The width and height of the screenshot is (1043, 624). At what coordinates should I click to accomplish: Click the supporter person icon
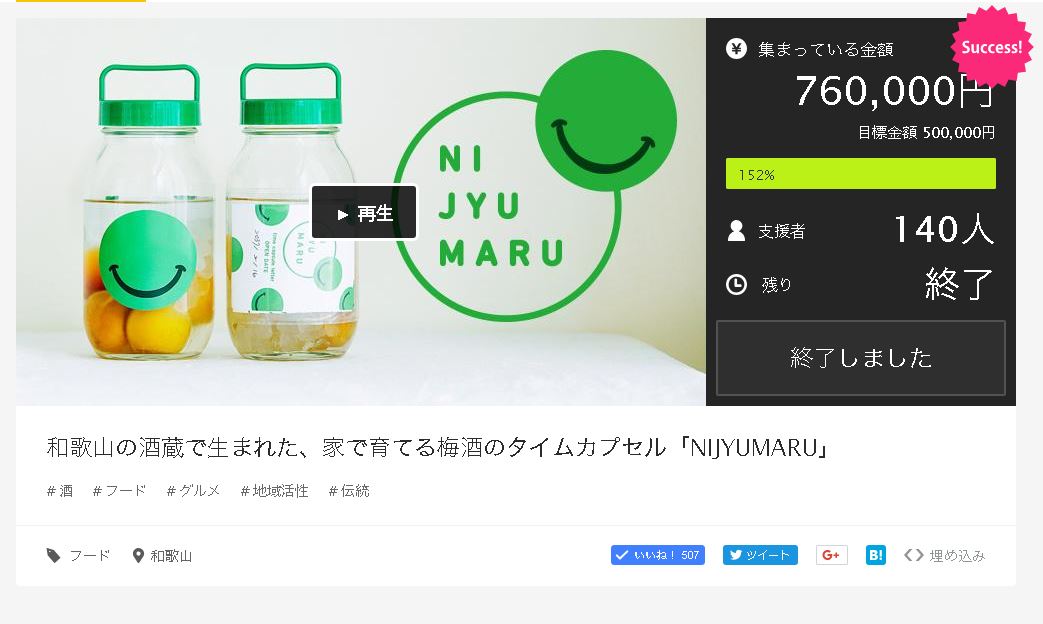click(736, 231)
